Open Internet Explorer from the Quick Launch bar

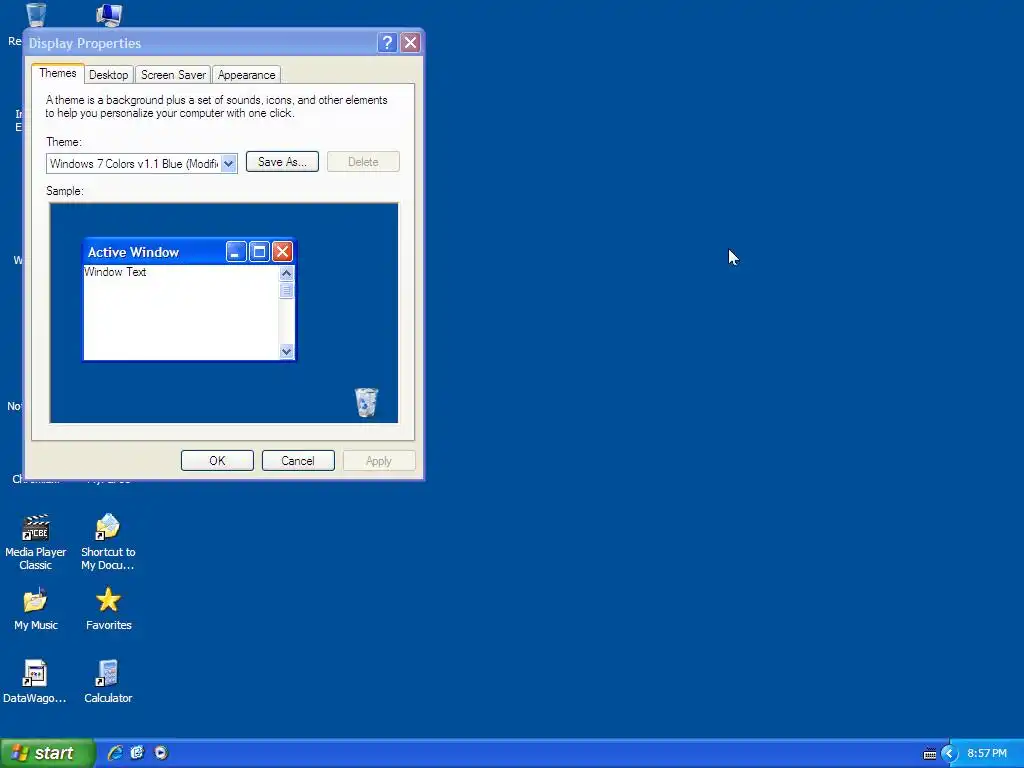click(x=115, y=753)
